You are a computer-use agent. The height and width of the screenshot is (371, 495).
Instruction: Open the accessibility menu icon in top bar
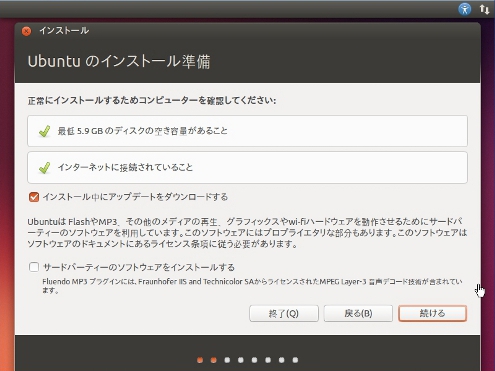pyautogui.click(x=464, y=9)
